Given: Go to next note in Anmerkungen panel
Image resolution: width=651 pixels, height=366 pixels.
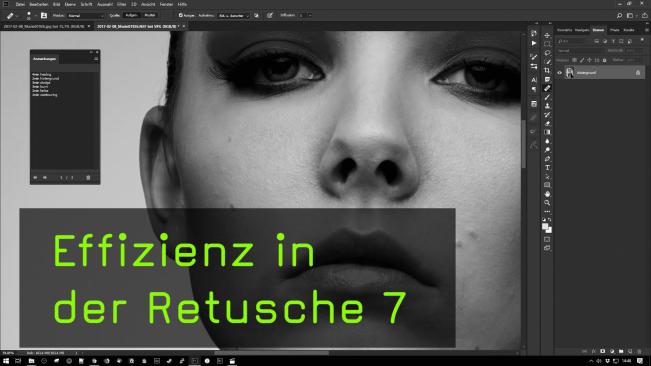Looking at the screenshot, I should [45, 178].
